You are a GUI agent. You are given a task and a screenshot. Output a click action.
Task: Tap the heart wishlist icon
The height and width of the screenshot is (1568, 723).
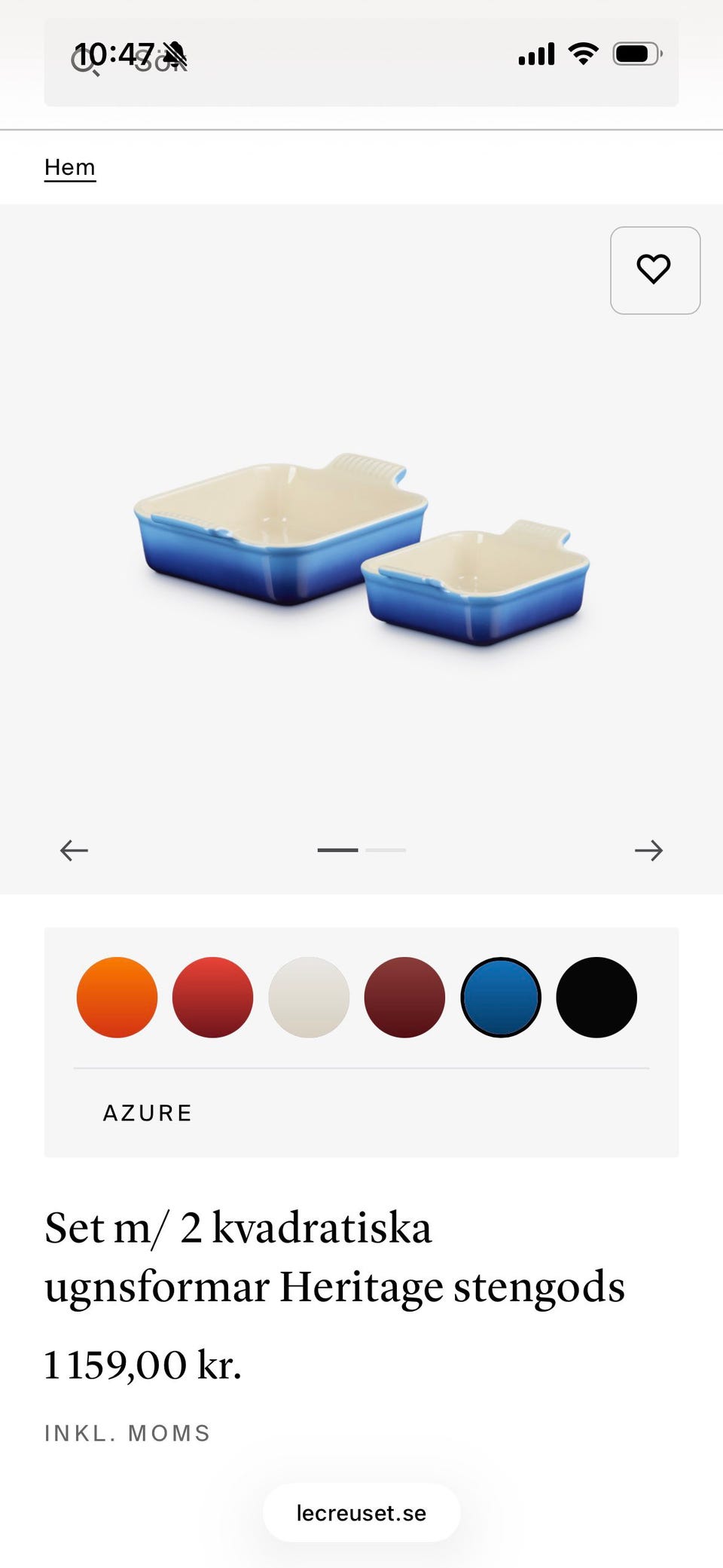click(x=654, y=270)
